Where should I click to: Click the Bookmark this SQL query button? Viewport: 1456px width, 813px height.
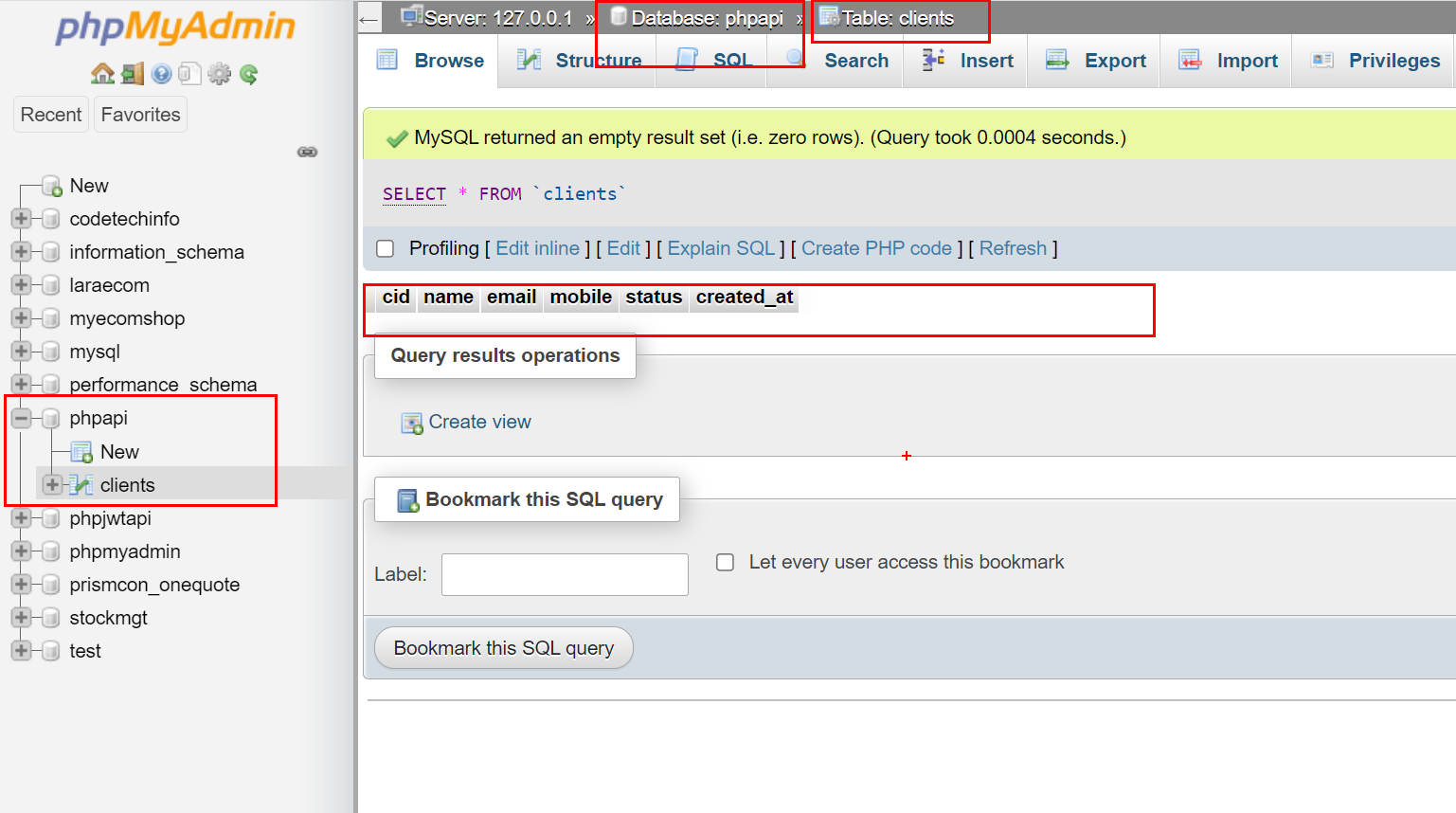pyautogui.click(x=504, y=648)
